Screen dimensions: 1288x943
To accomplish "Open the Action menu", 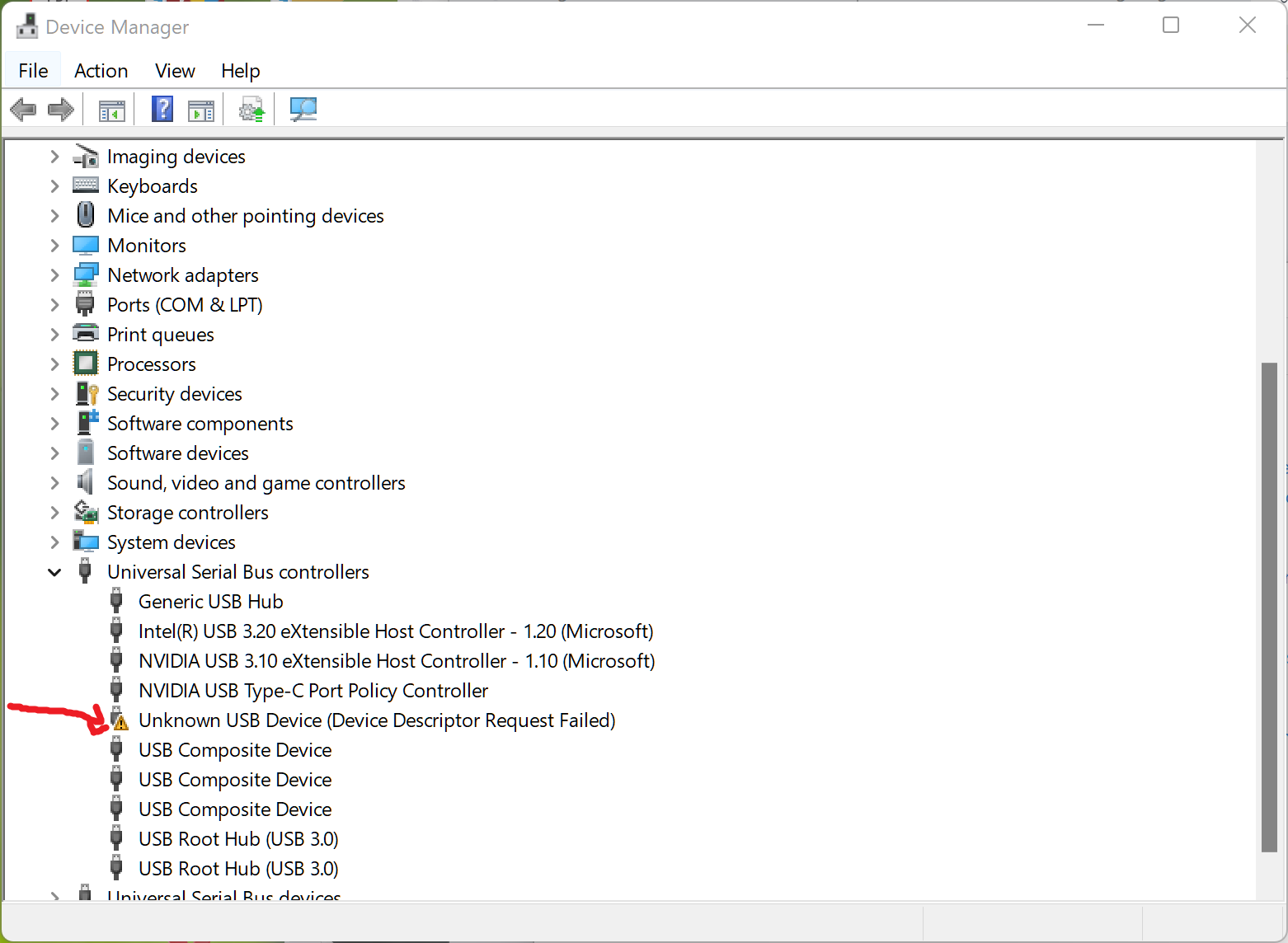I will point(101,71).
